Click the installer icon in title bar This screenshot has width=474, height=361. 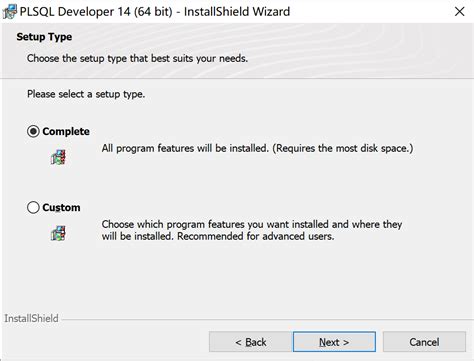[x=10, y=12]
